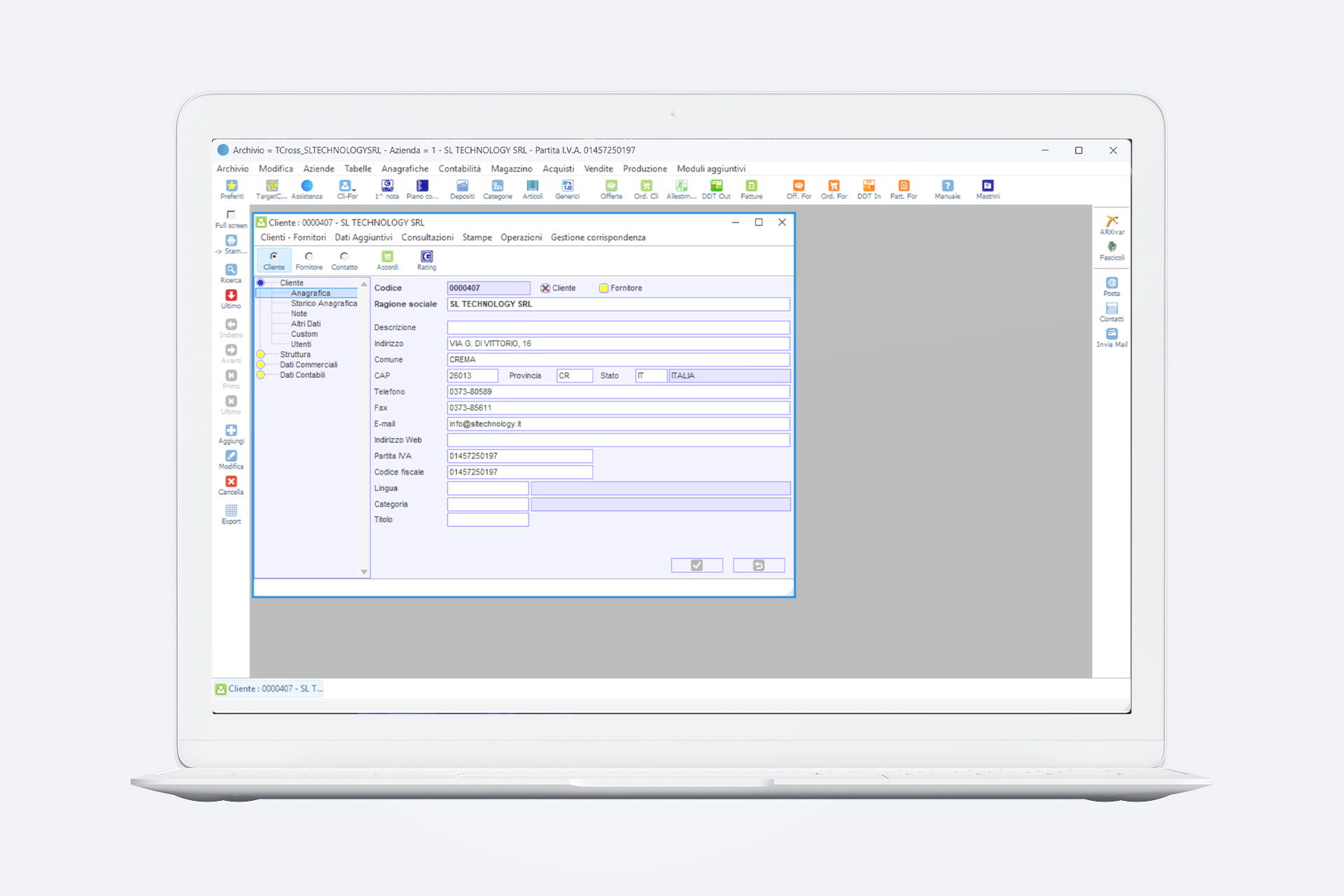
Task: Click the tree panel scroll-down arrow
Action: (364, 572)
